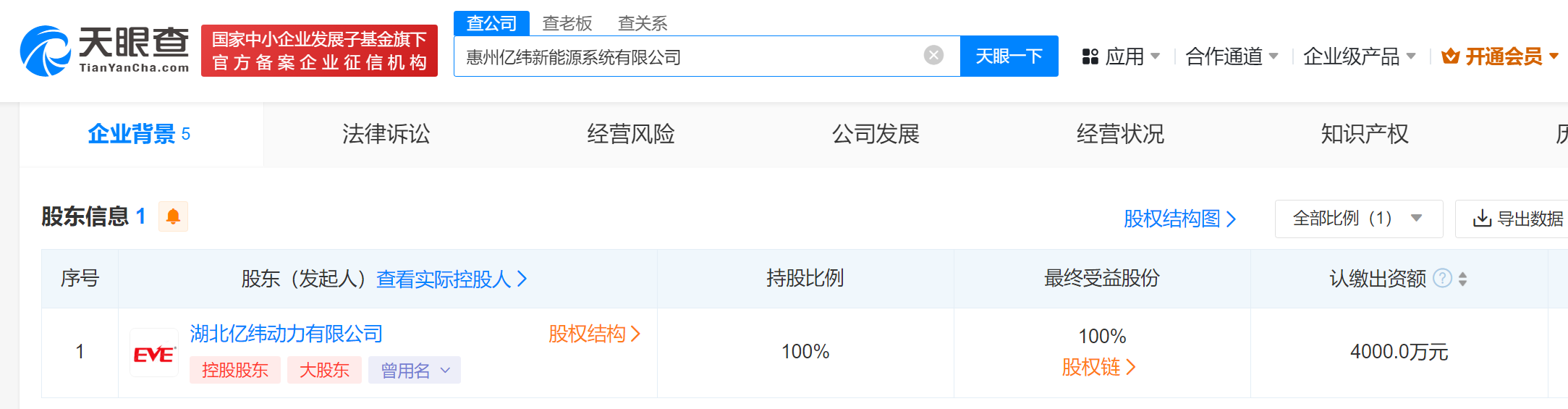Open the 知识产权 tab
The width and height of the screenshot is (1568, 409).
tap(1365, 134)
